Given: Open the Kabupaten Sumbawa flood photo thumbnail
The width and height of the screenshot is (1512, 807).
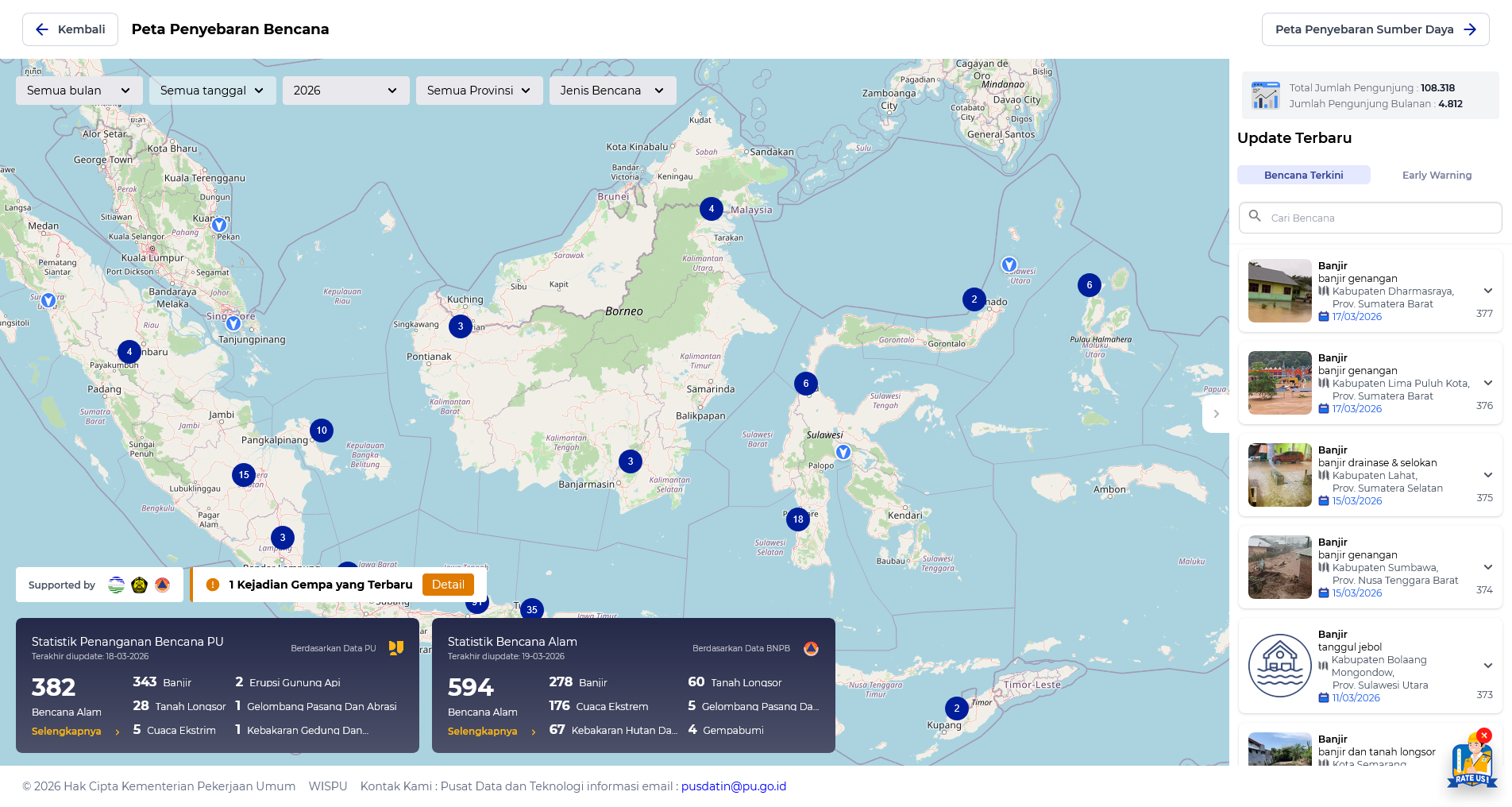Looking at the screenshot, I should point(1280,567).
